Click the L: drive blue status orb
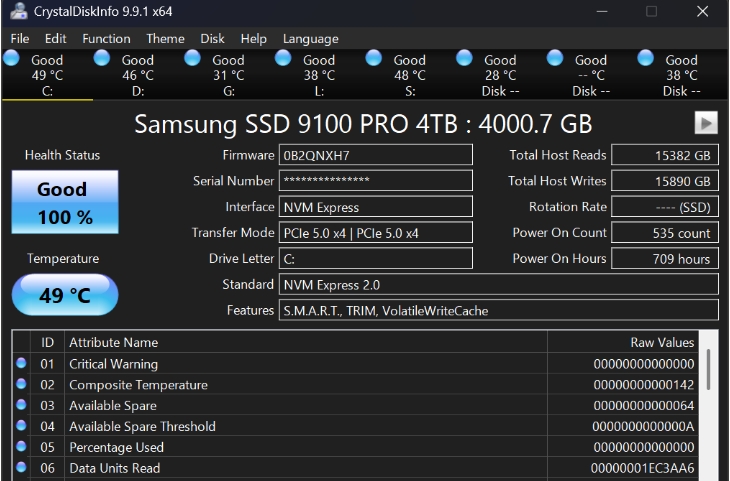The width and height of the screenshot is (730, 481). 283,58
